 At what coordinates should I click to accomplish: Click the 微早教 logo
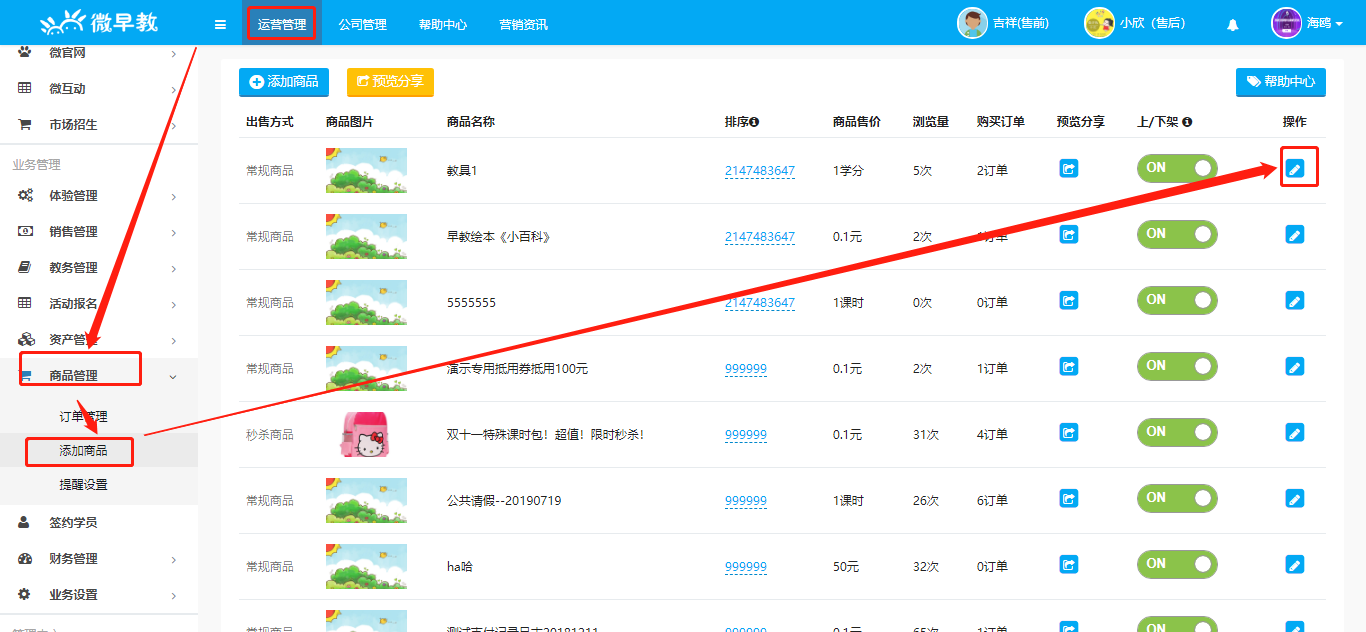[99, 22]
